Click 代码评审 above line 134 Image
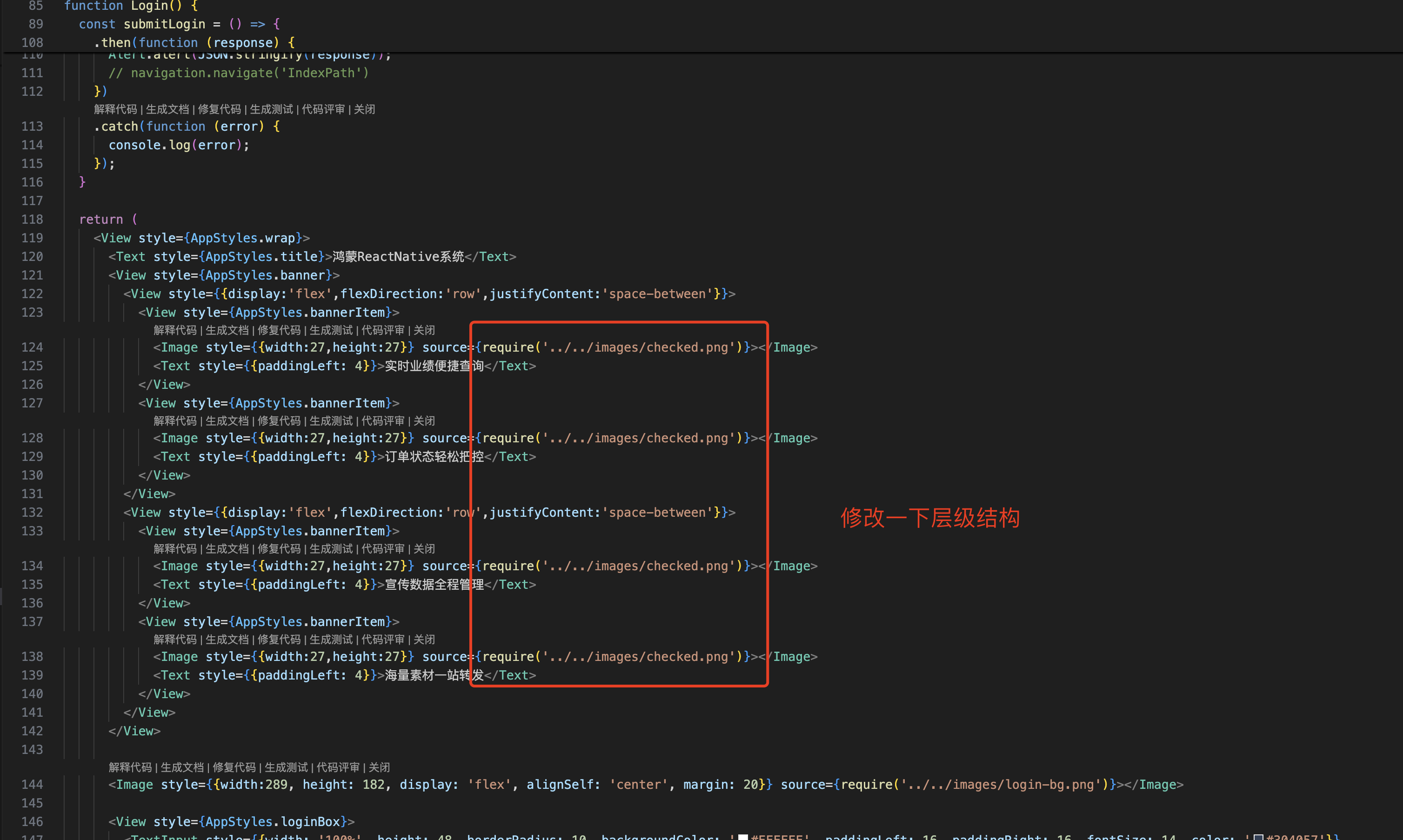 383,548
